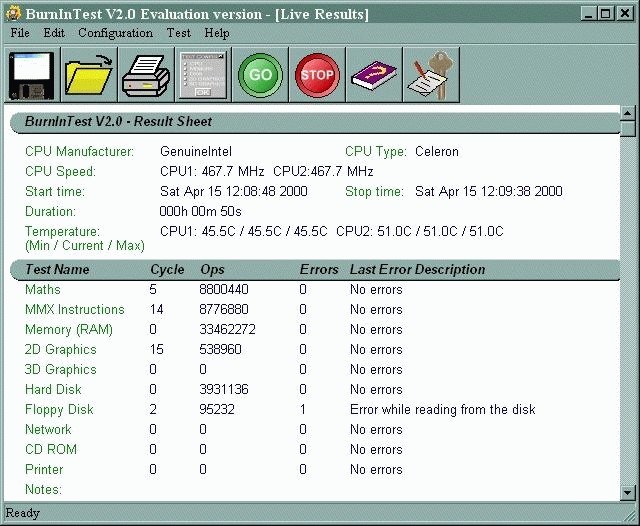This screenshot has width=640, height=526.
Task: Click the scrollbar down arrow
Action: coord(627,492)
